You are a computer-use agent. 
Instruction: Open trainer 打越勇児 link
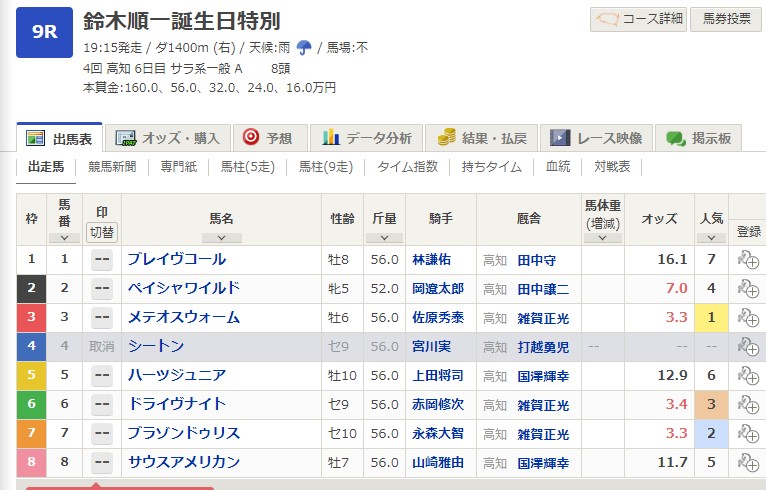pos(543,347)
